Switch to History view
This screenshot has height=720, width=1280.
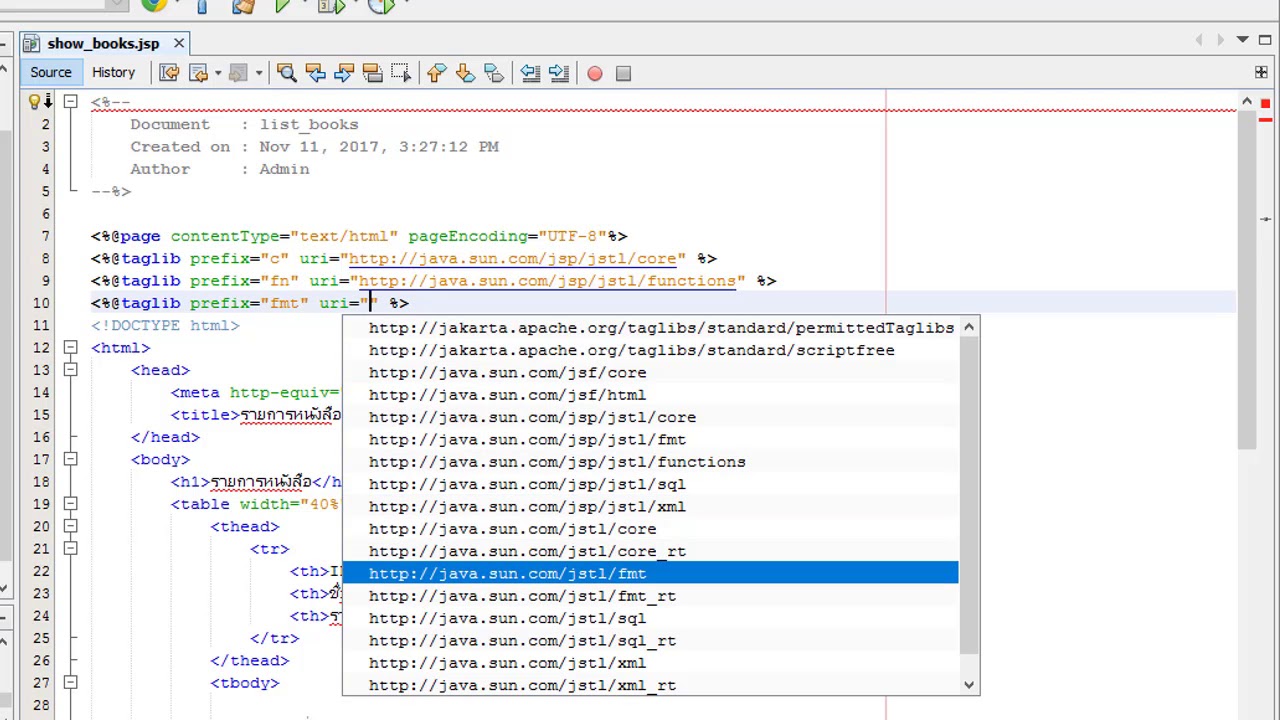pos(113,72)
